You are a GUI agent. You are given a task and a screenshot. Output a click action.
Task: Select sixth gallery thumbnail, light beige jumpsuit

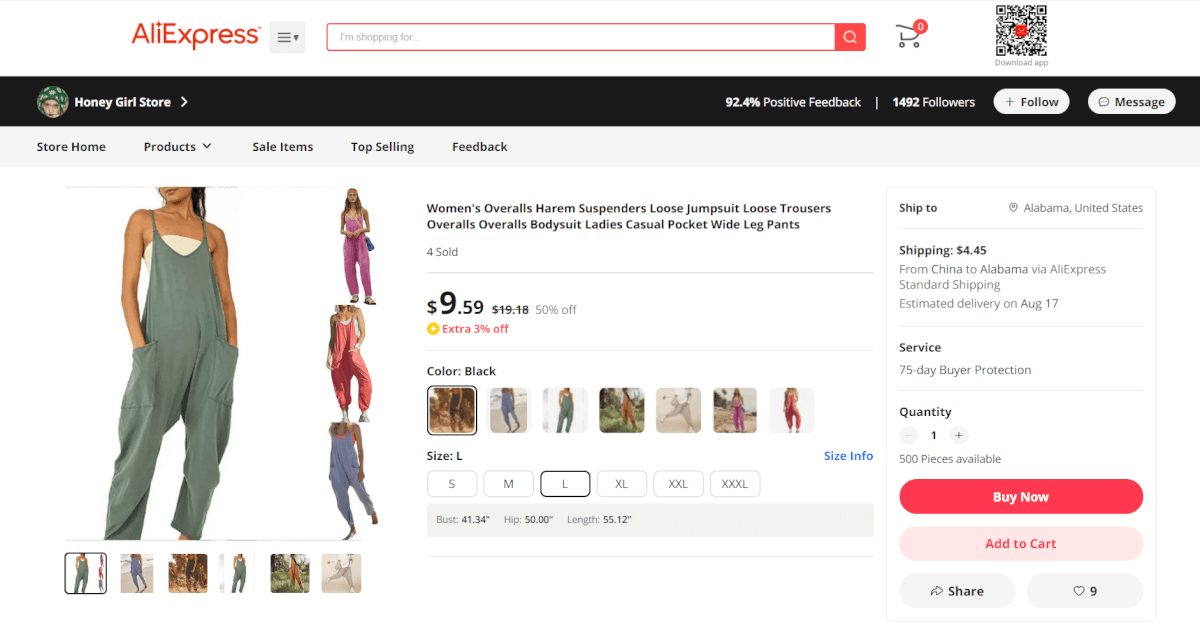(x=341, y=573)
